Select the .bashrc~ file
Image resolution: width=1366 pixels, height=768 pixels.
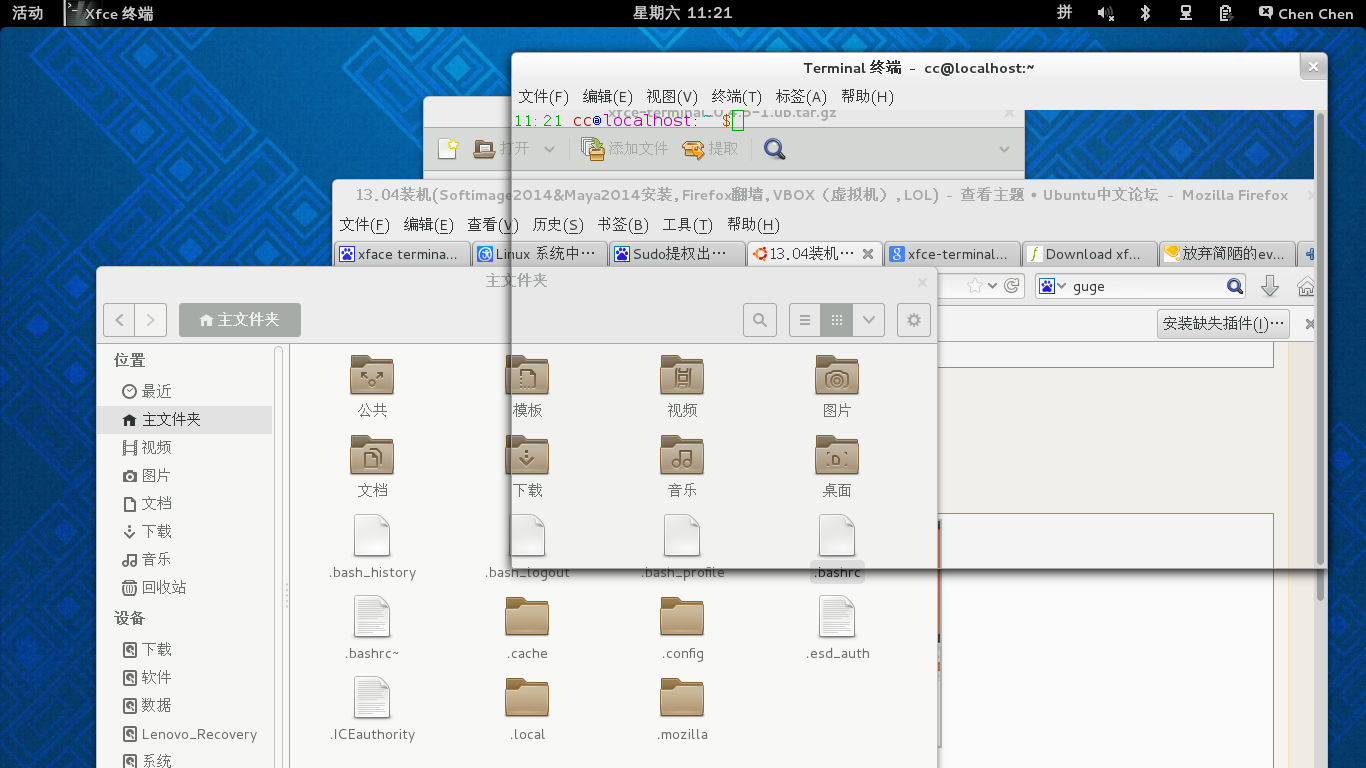372,617
